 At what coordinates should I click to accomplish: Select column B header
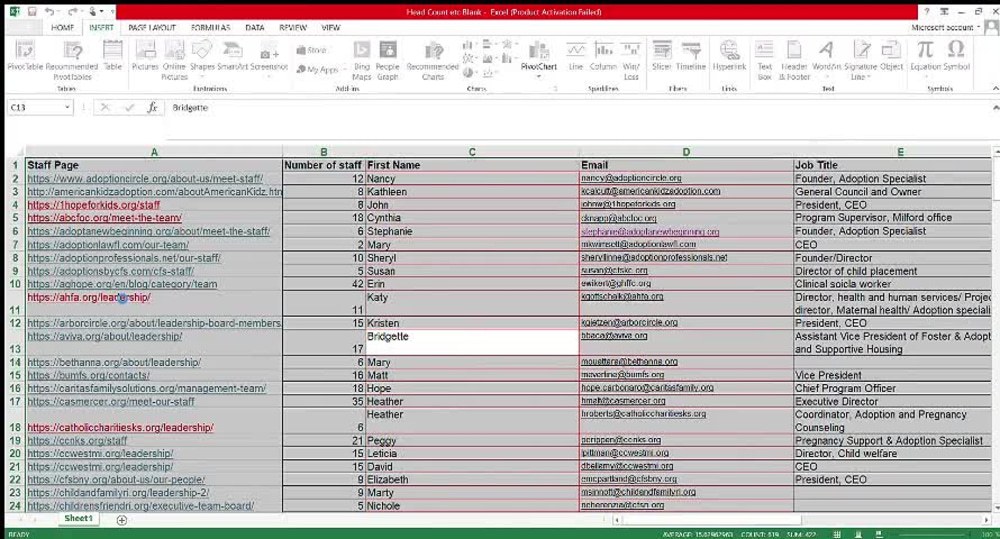323,152
